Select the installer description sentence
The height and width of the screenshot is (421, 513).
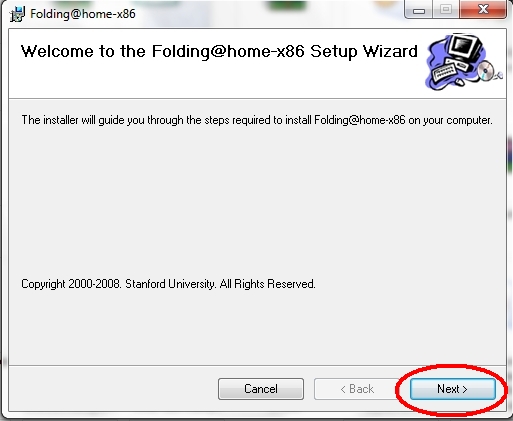[257, 120]
